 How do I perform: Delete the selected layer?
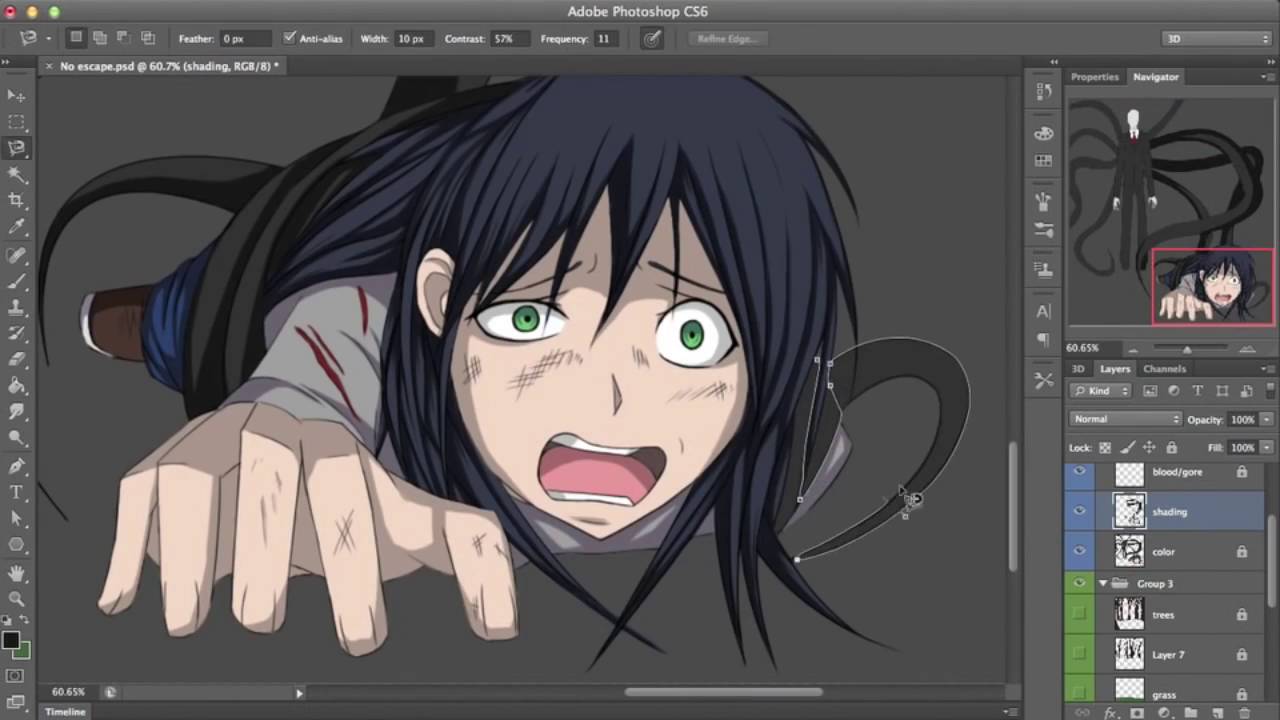point(1245,713)
